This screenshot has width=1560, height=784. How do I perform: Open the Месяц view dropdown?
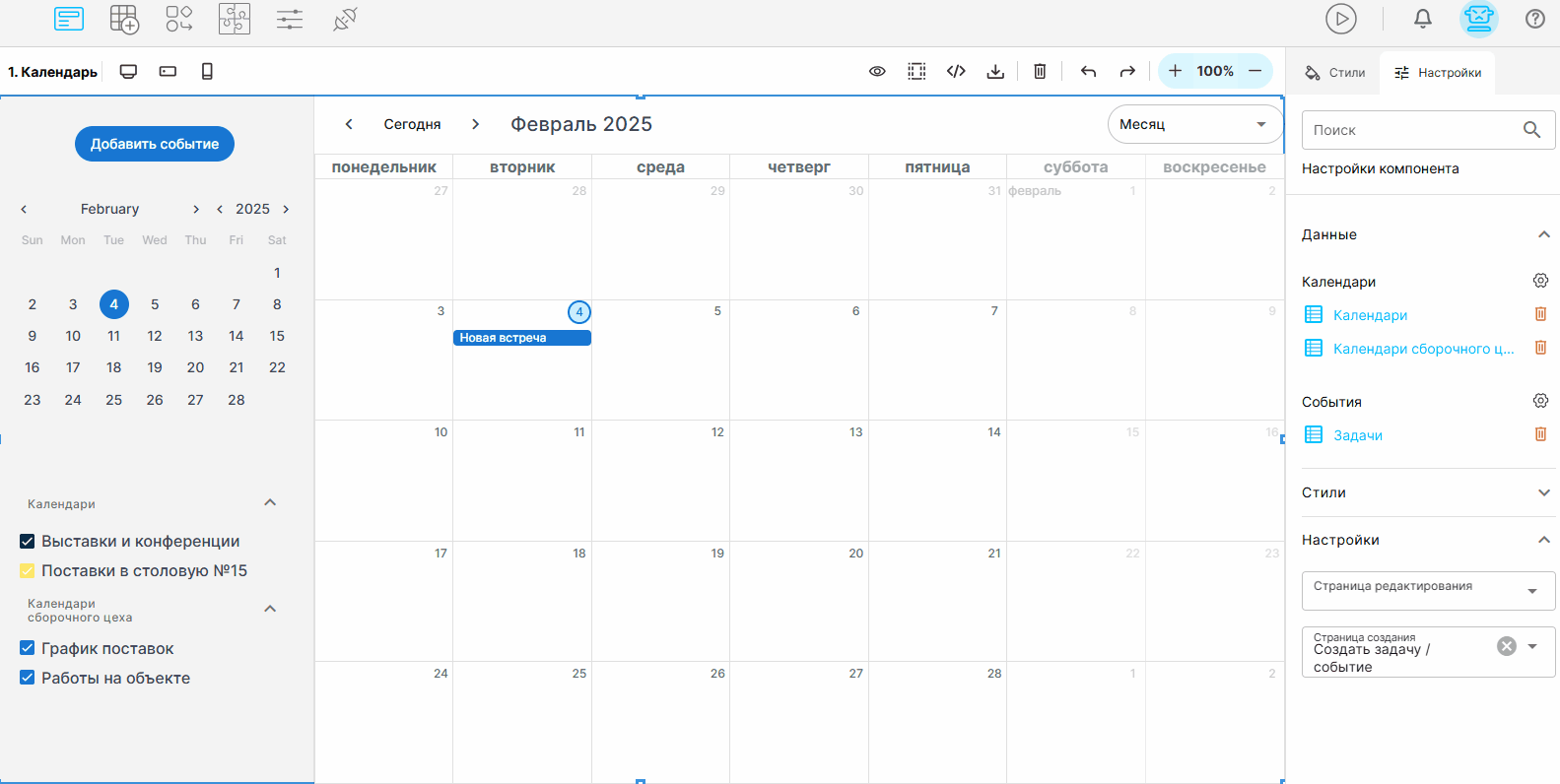coord(1195,124)
